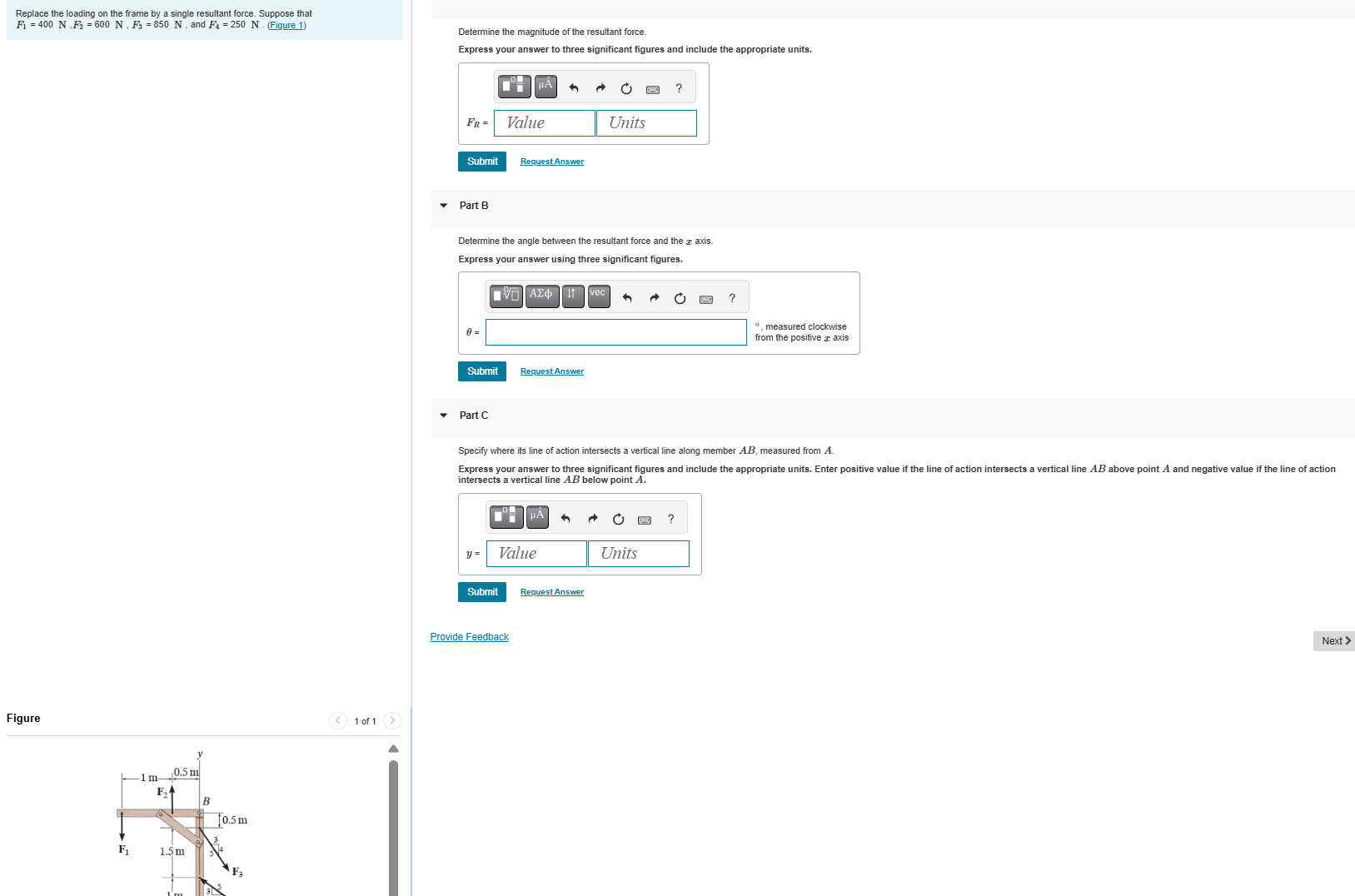Open templates tool in Part C toolbar
Screen dimensions: 1355x896
506,516
